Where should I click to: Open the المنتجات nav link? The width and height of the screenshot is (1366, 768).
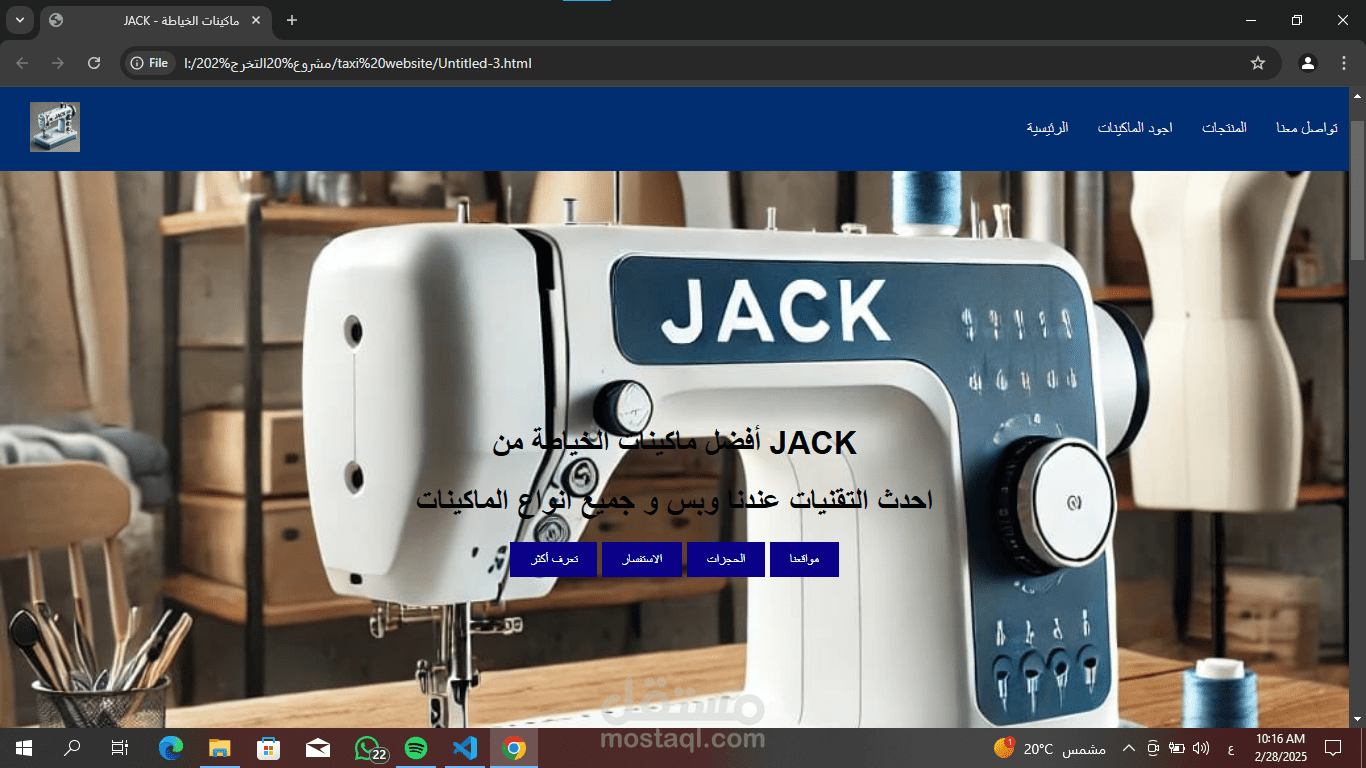1224,128
